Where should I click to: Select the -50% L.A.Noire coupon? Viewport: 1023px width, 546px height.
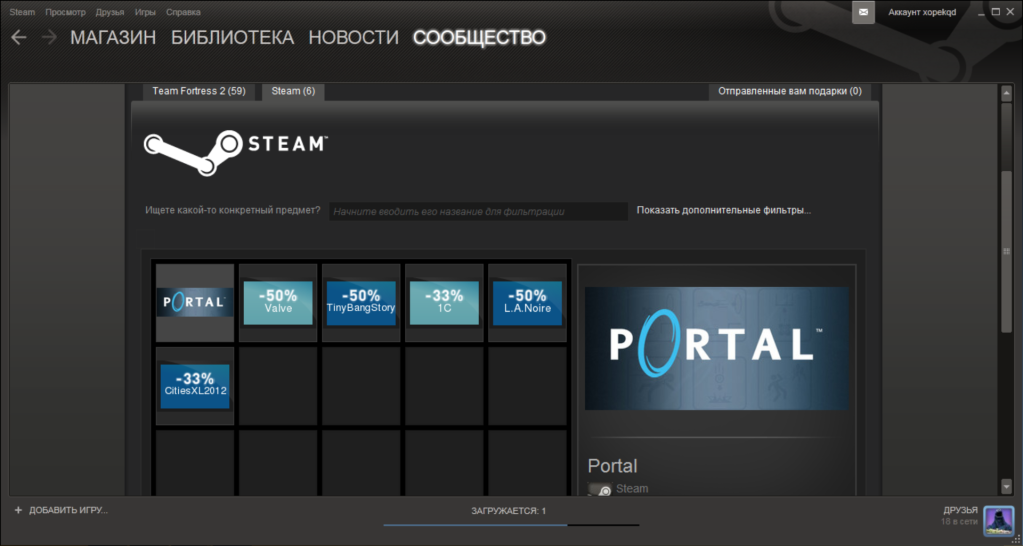pyautogui.click(x=527, y=302)
